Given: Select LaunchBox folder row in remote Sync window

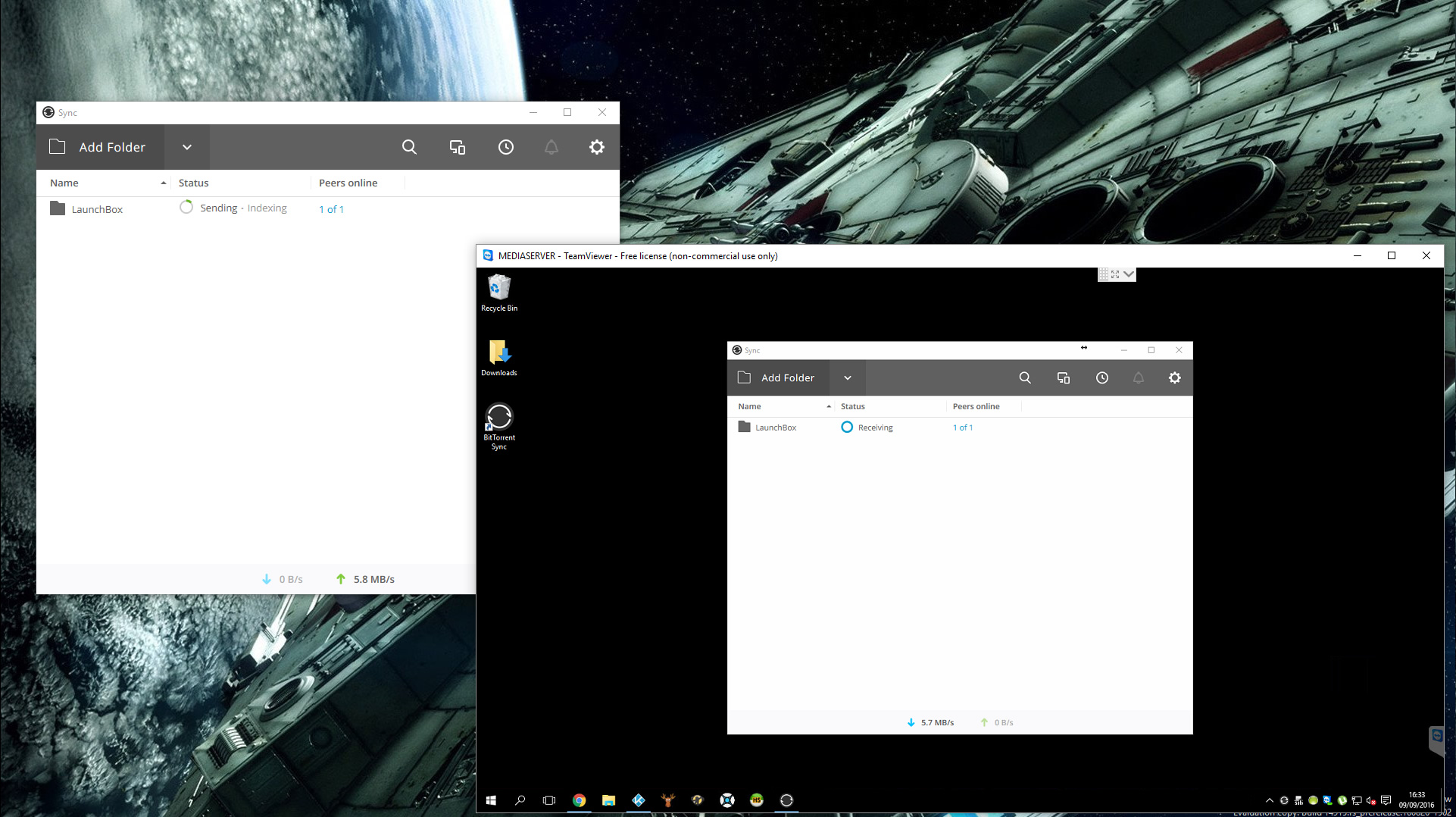Looking at the screenshot, I should tap(960, 427).
